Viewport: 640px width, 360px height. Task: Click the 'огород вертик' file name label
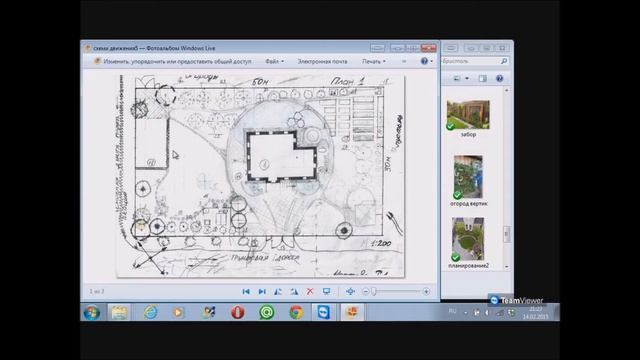pos(469,203)
